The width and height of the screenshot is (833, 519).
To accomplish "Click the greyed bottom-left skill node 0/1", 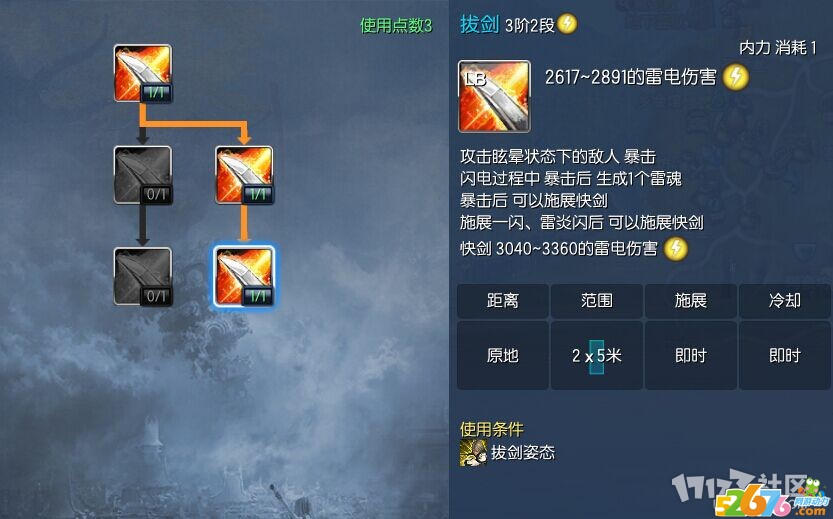I will click(142, 276).
